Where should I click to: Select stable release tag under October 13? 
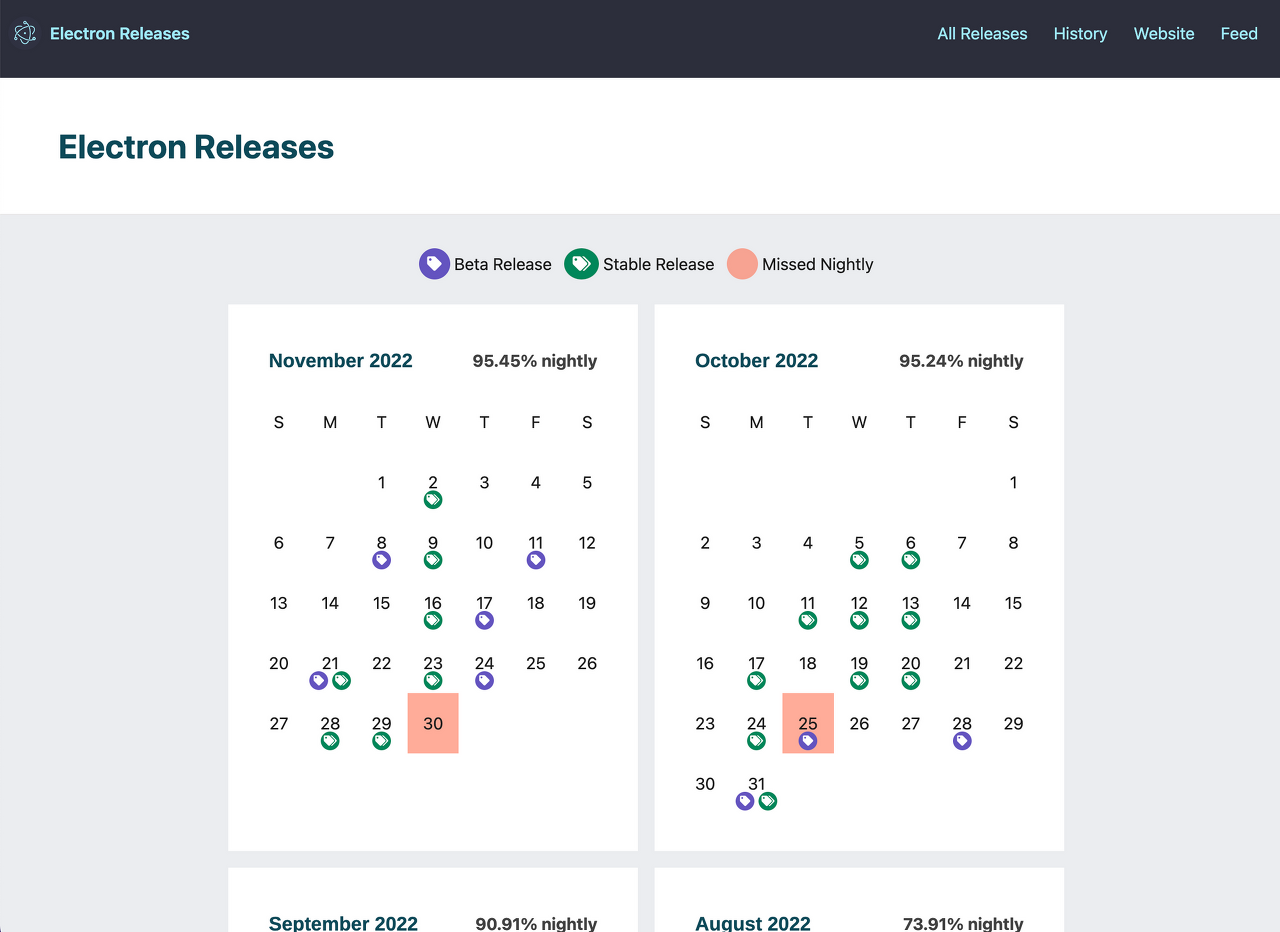click(x=910, y=620)
